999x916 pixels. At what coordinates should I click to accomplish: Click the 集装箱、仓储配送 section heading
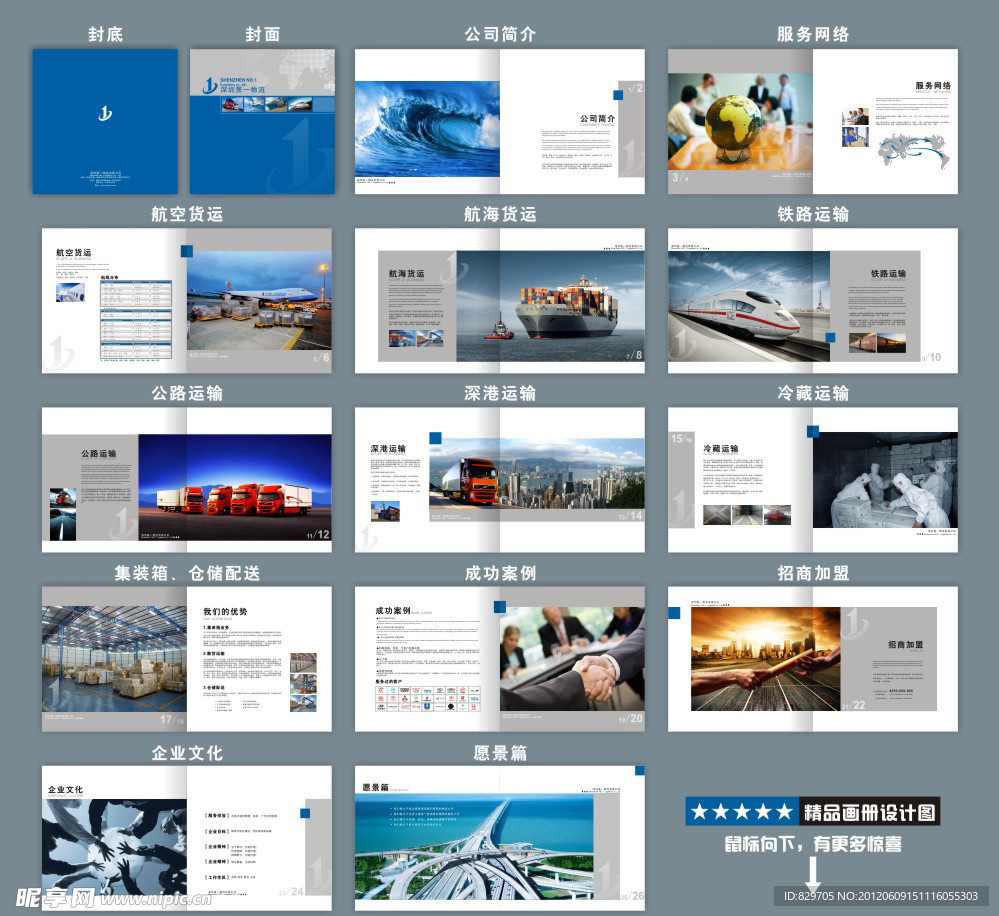186,573
